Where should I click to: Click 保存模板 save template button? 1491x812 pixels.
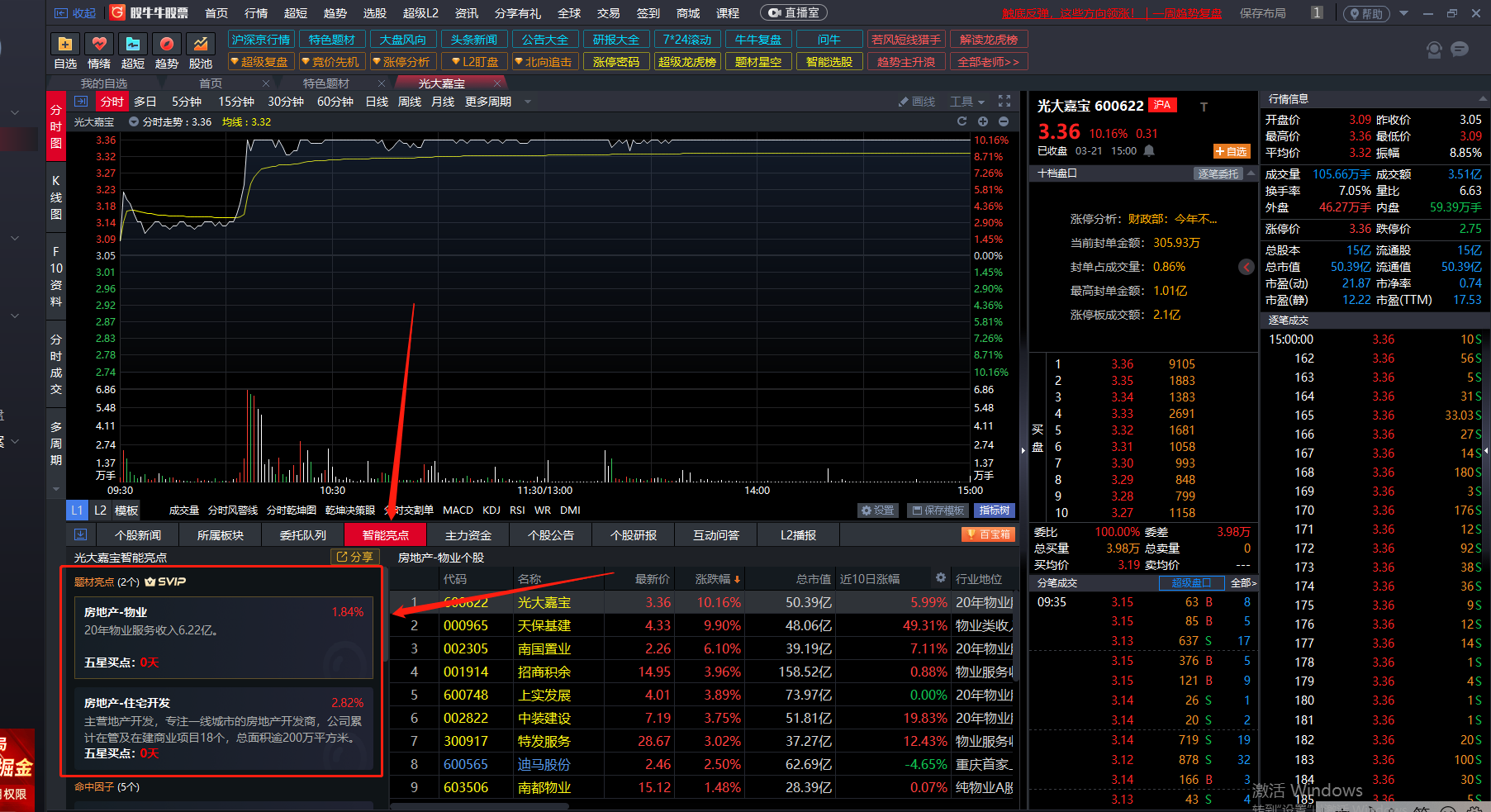(x=938, y=510)
